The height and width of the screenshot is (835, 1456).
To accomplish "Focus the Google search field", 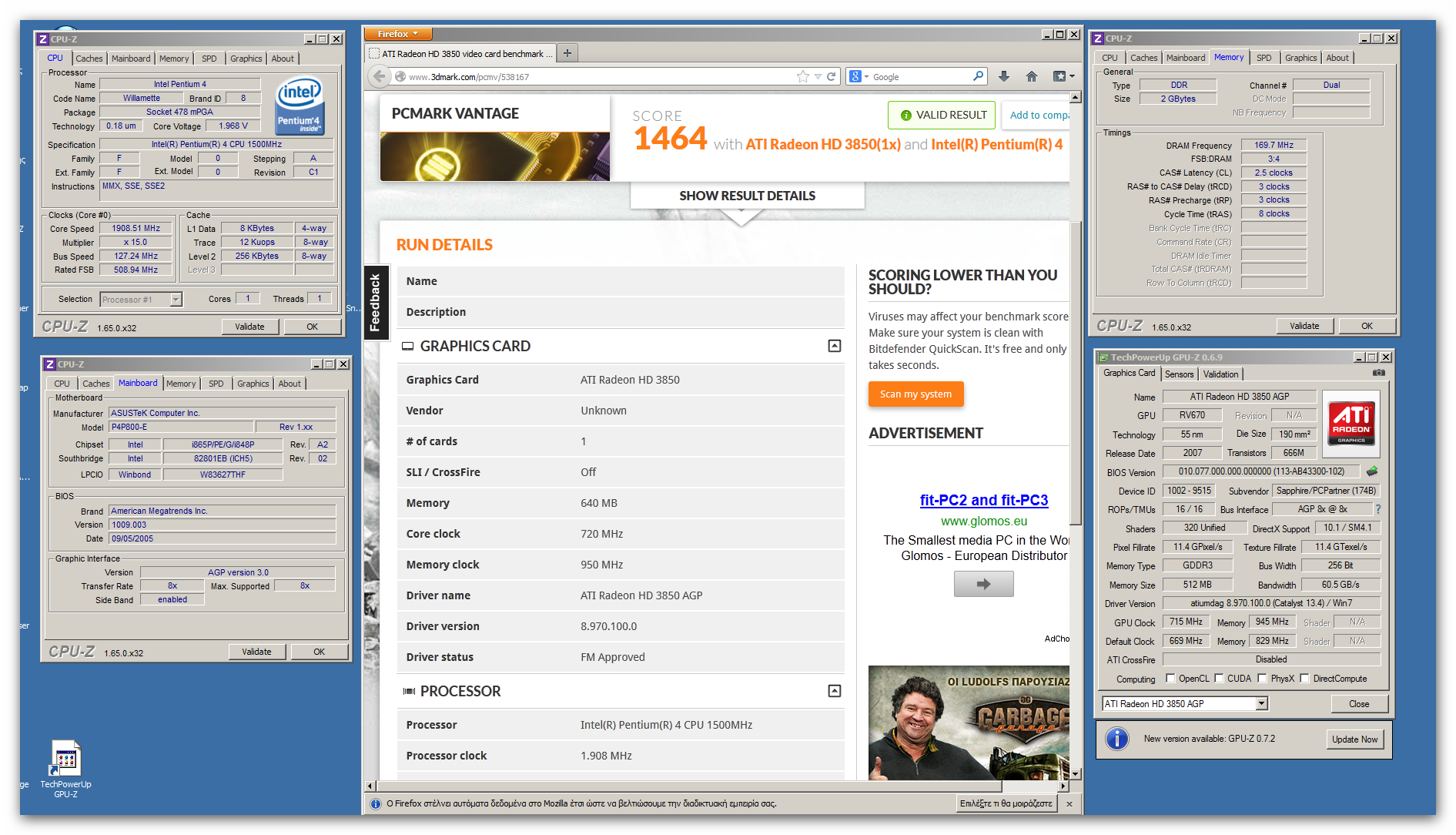I will tap(920, 76).
